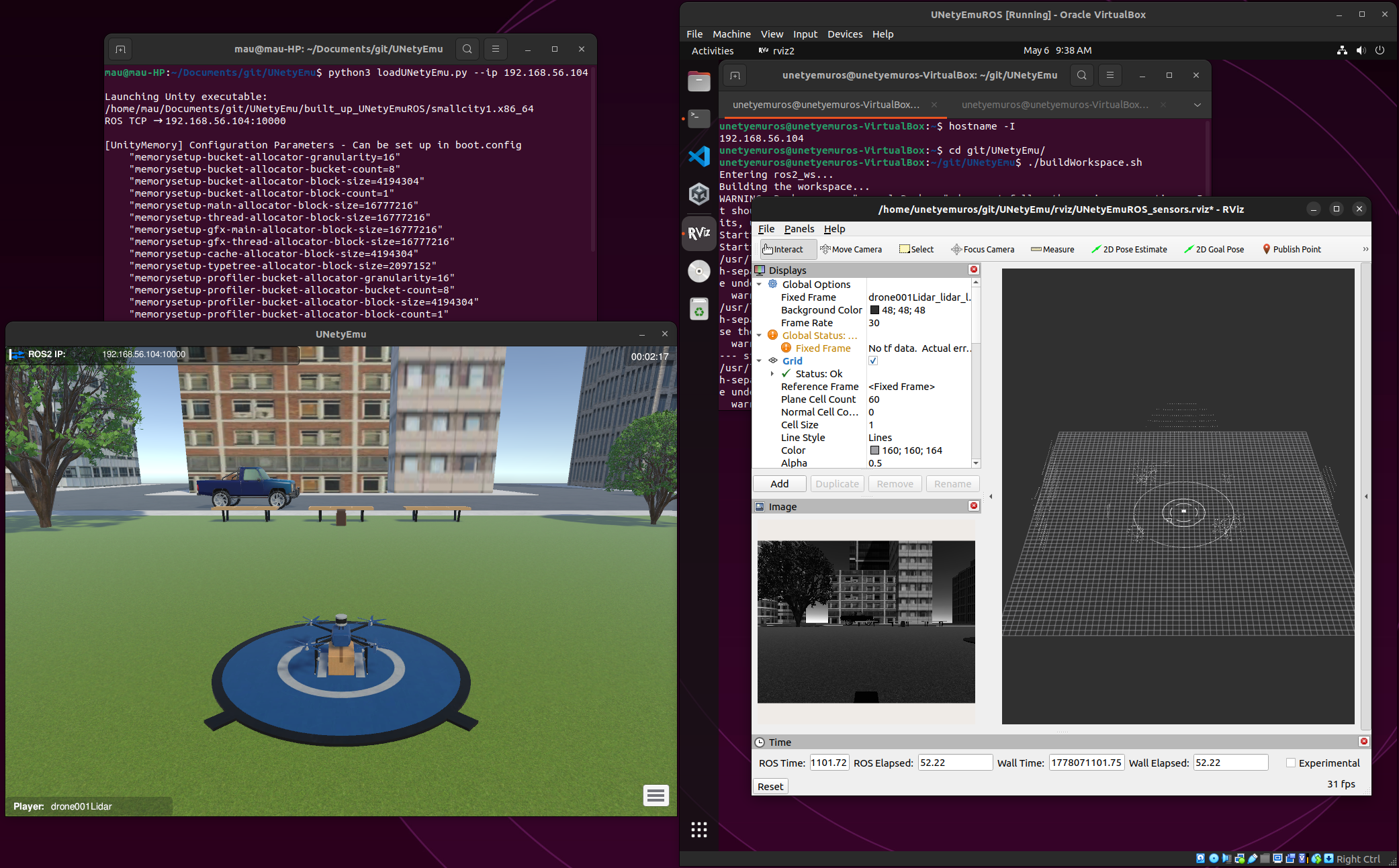Collapse the Global Options tree item

(x=760, y=284)
